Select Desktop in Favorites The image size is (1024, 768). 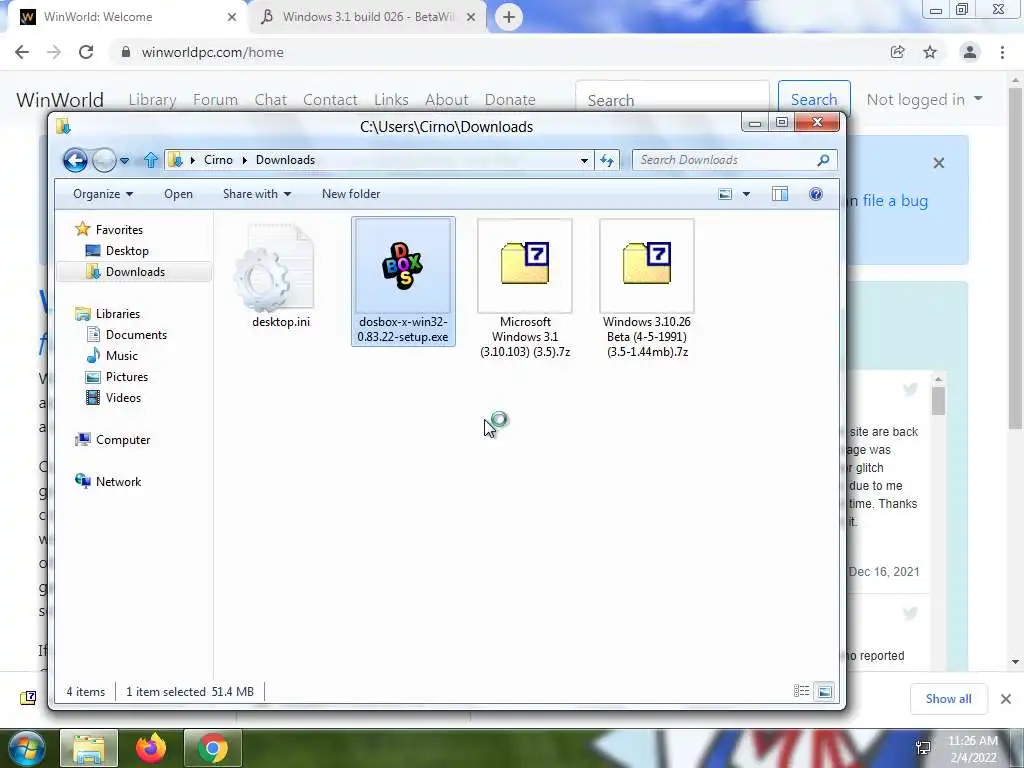click(127, 251)
